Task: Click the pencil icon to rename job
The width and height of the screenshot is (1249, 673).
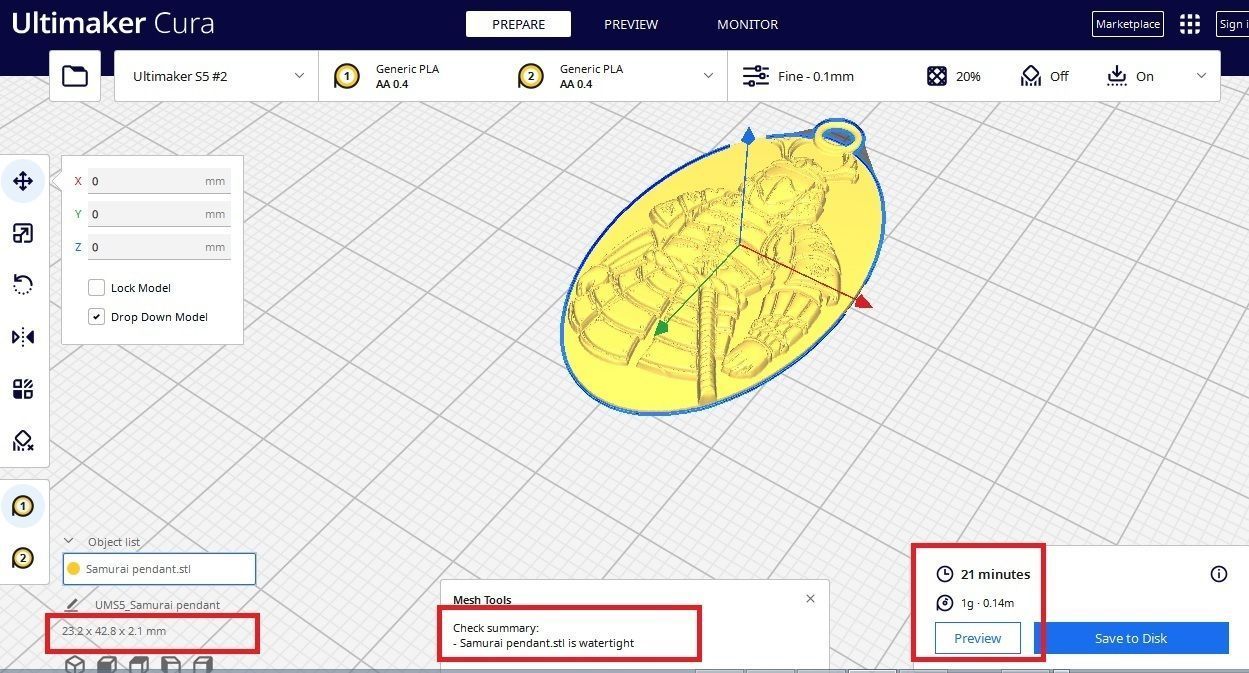Action: pos(72,605)
